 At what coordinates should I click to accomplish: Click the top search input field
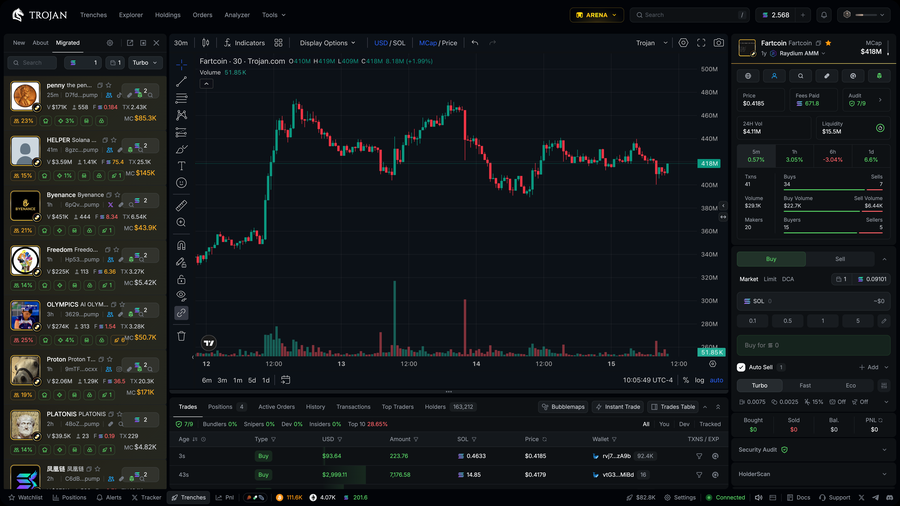tap(689, 15)
